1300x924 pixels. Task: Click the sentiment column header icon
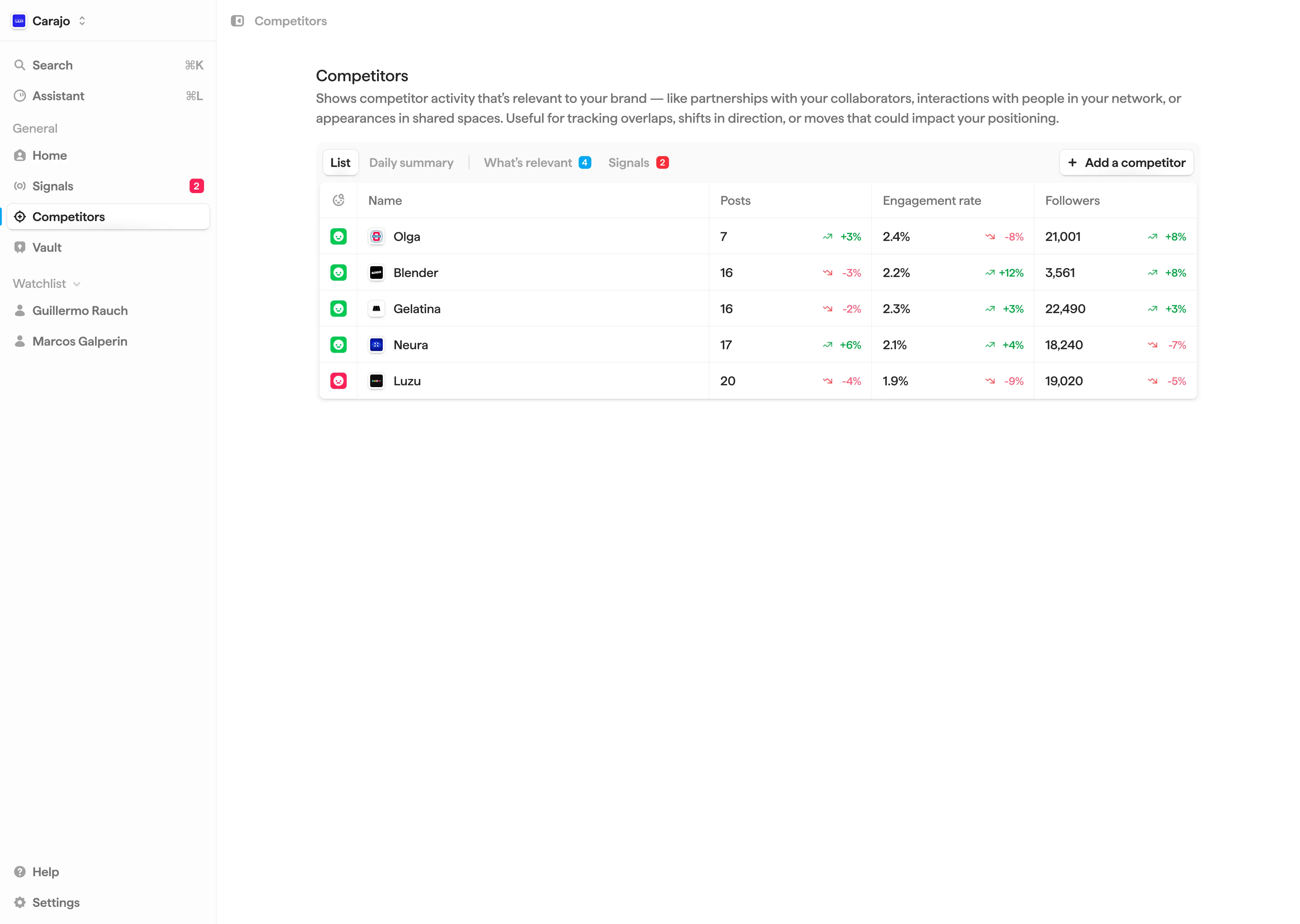point(339,200)
